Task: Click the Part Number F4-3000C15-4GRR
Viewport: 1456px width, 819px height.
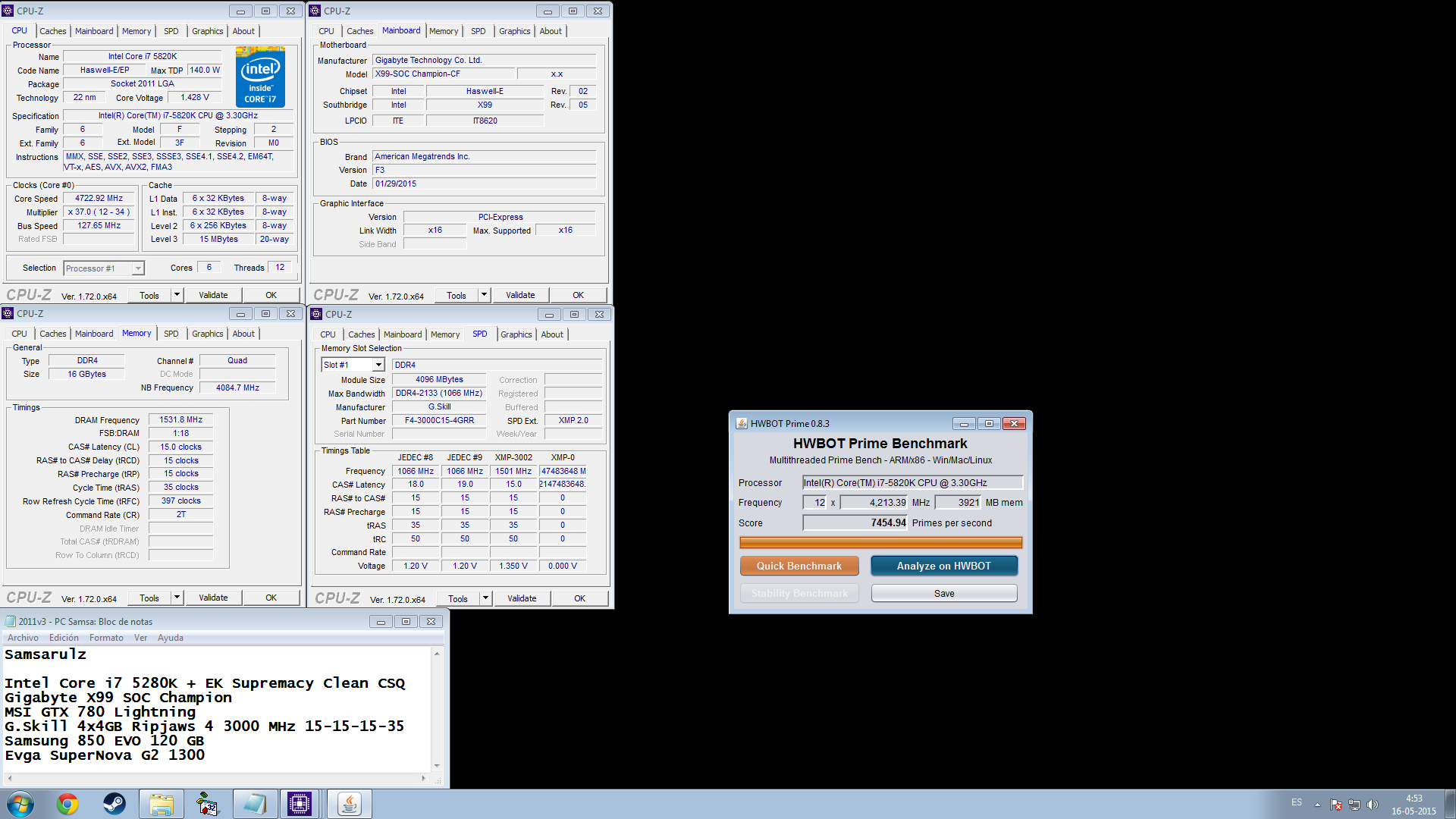Action: pyautogui.click(x=439, y=420)
